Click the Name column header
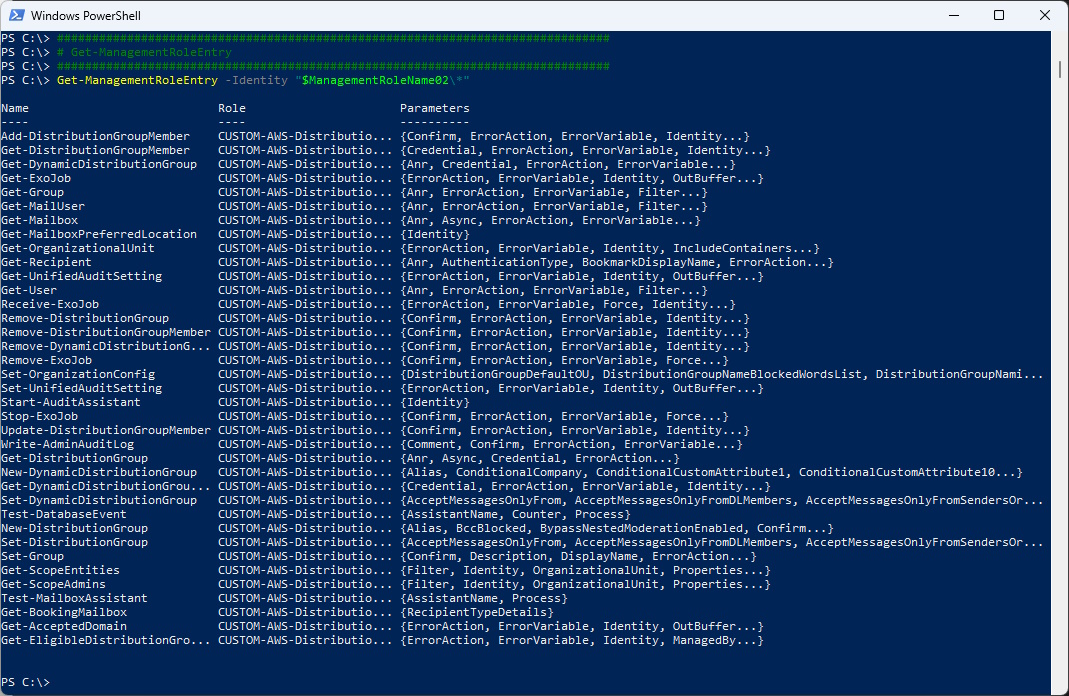The width and height of the screenshot is (1069, 696). (15, 108)
